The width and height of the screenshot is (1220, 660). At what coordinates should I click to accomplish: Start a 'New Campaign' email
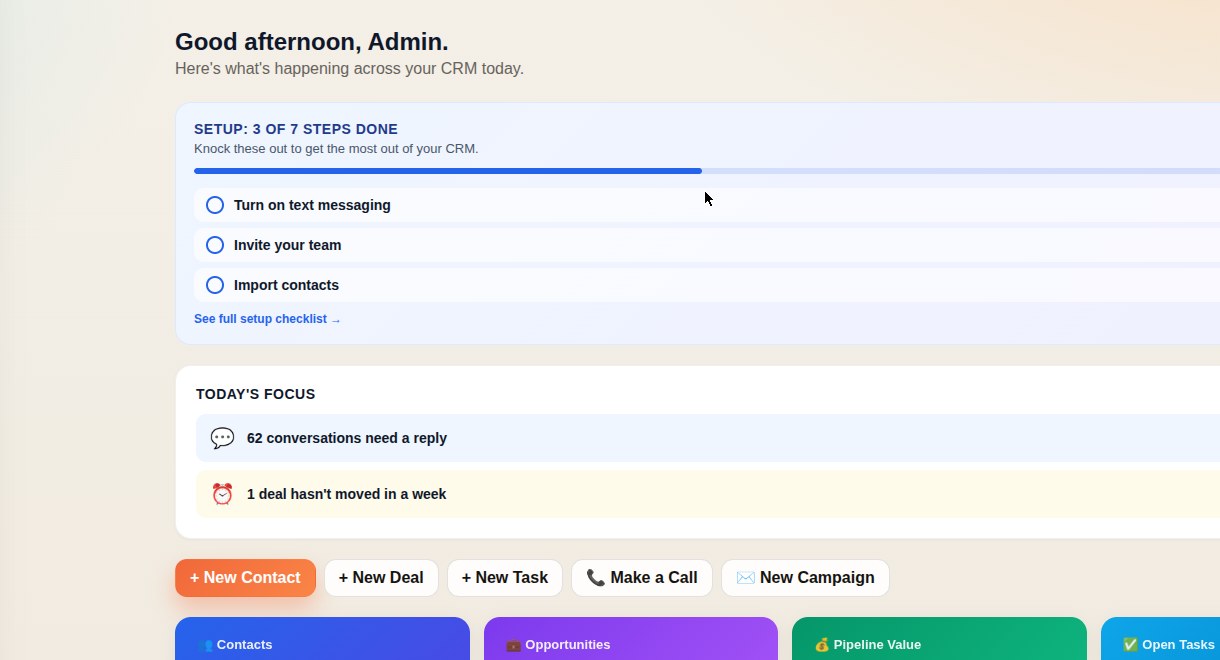point(805,578)
